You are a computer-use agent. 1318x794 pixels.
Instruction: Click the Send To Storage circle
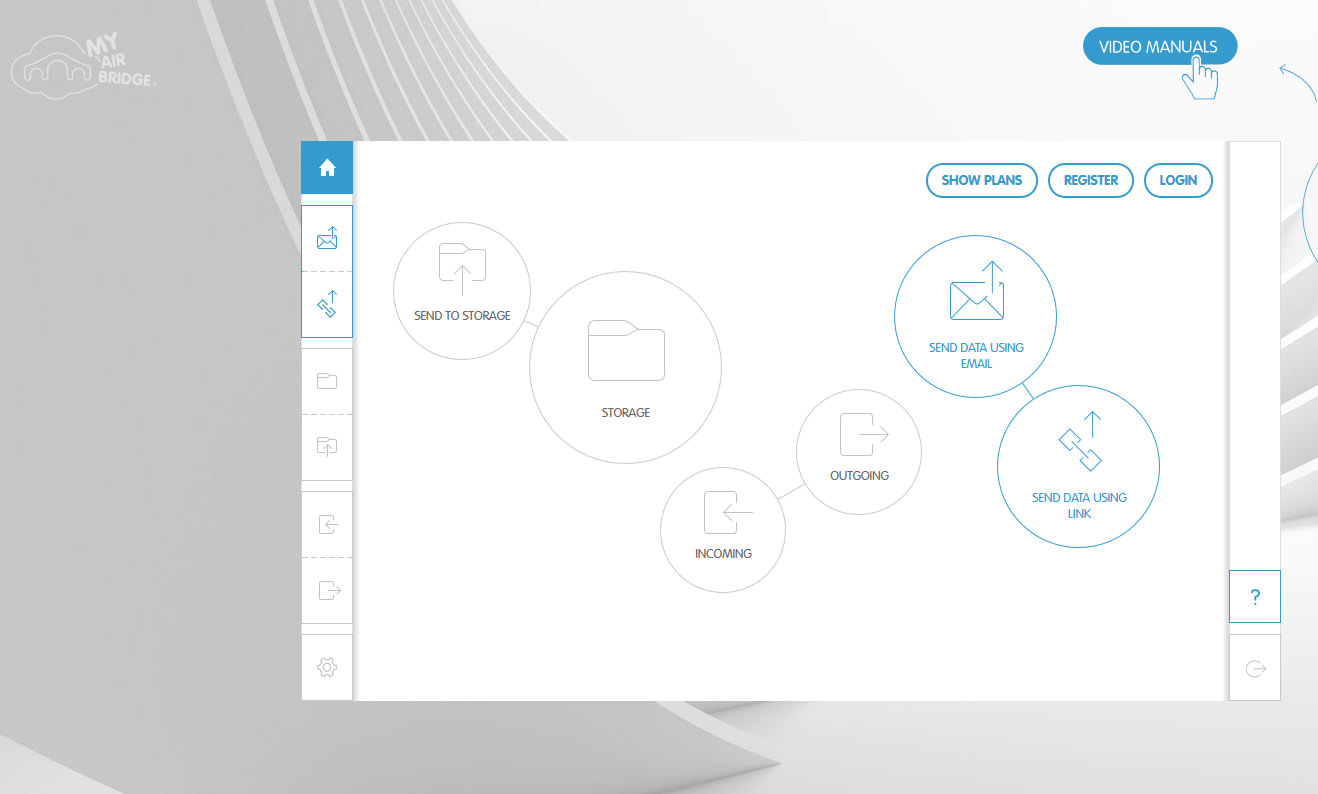coord(461,290)
